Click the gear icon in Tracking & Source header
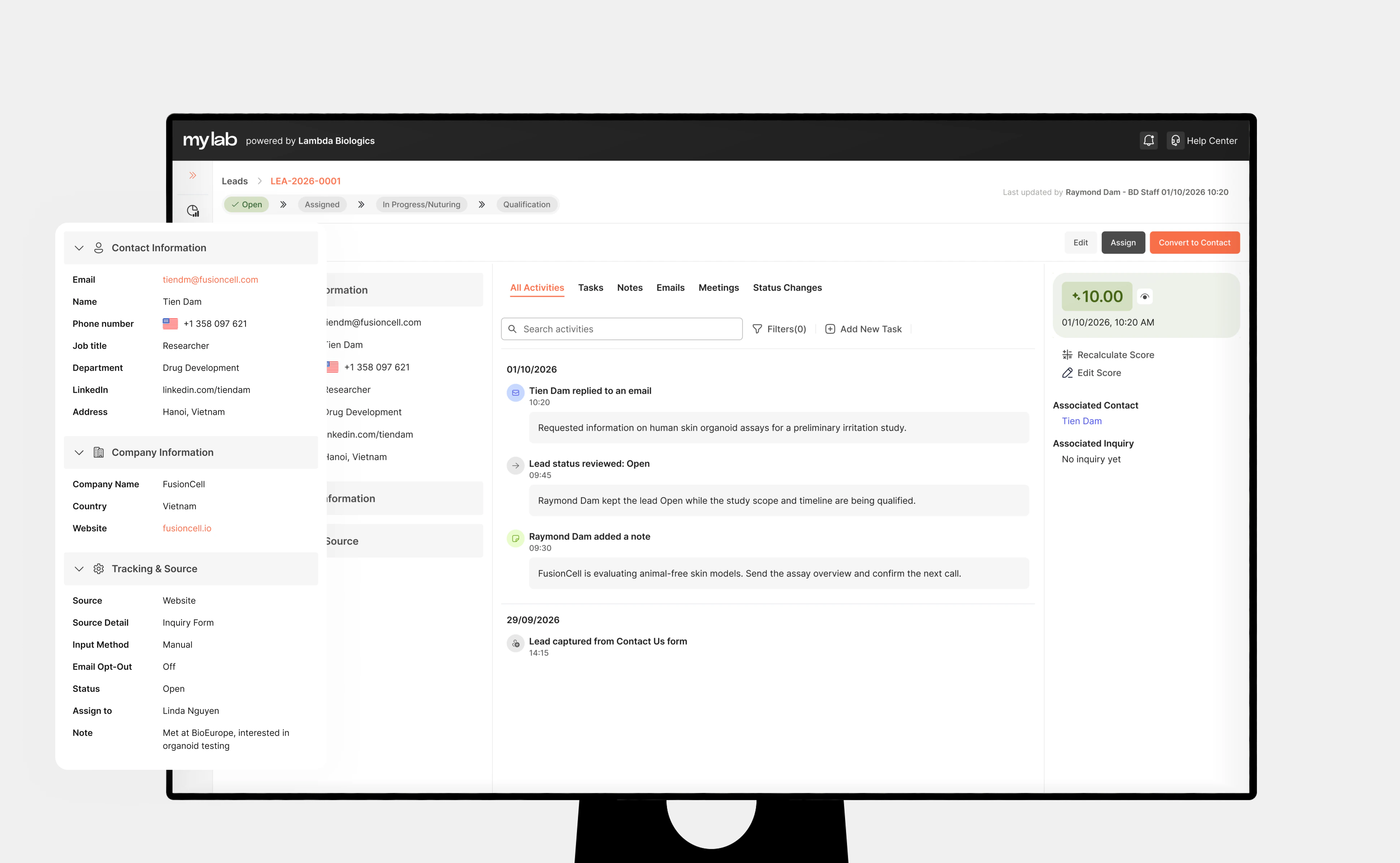Image resolution: width=1400 pixels, height=863 pixels. tap(98, 568)
